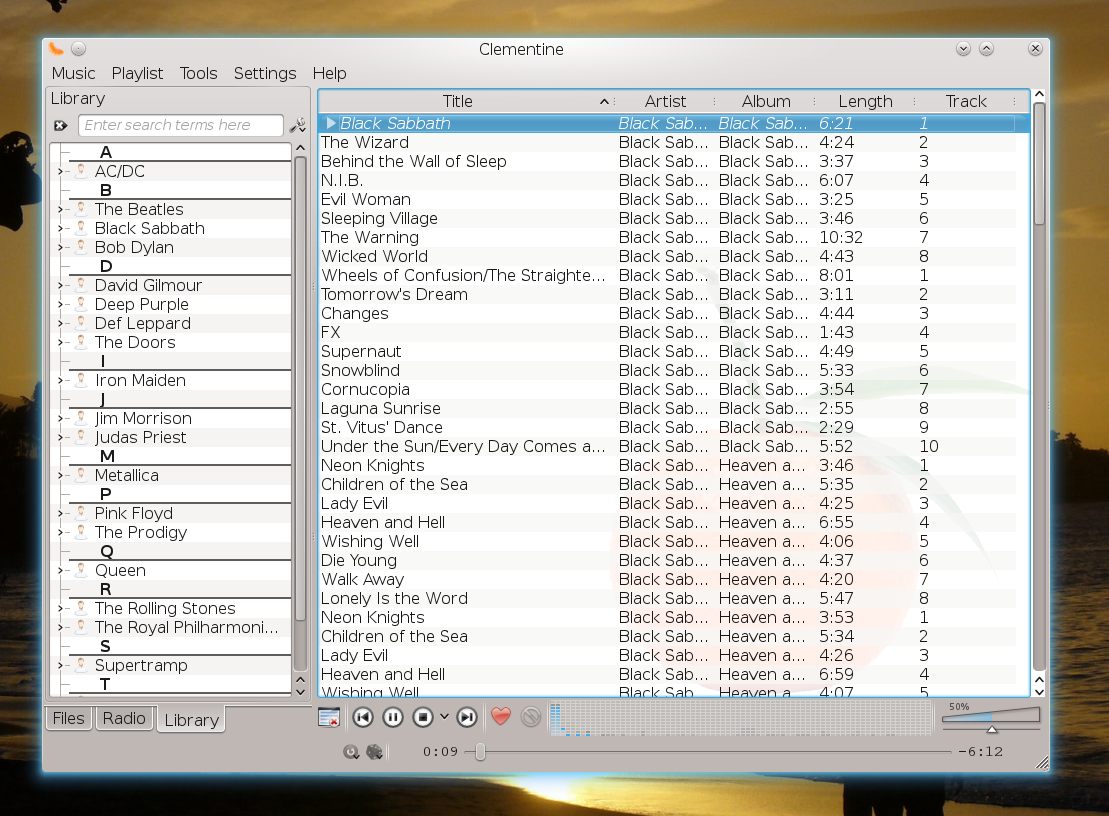
Task: Click the volume slider at 50%
Action: (992, 718)
